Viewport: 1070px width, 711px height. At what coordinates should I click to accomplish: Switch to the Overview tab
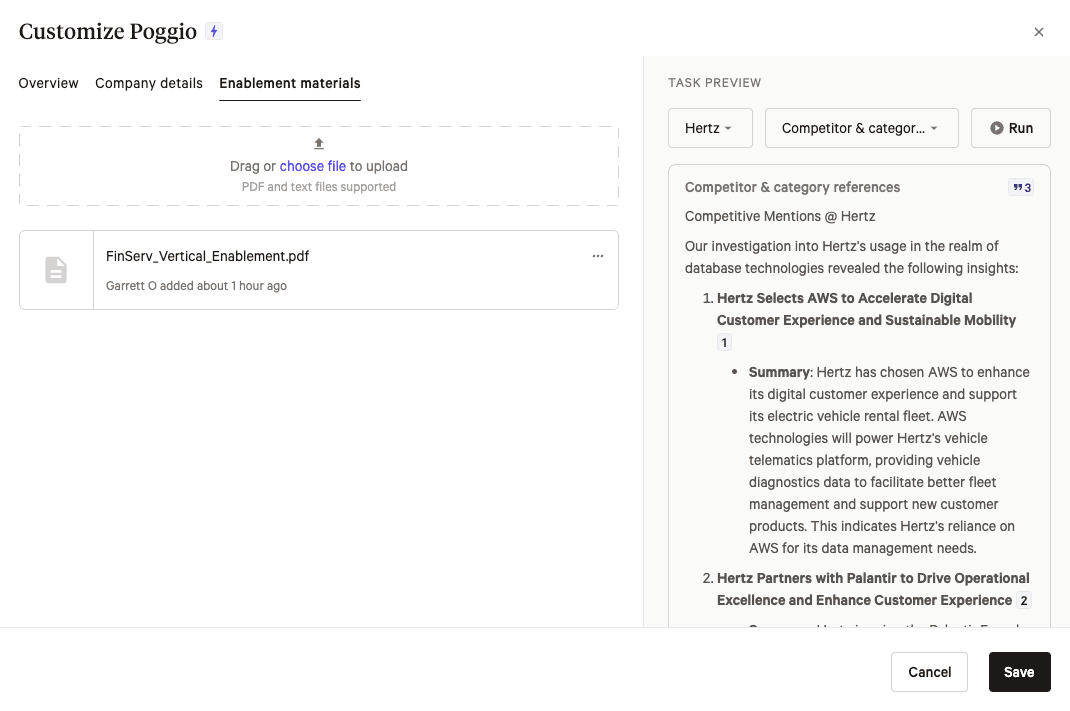tap(48, 83)
